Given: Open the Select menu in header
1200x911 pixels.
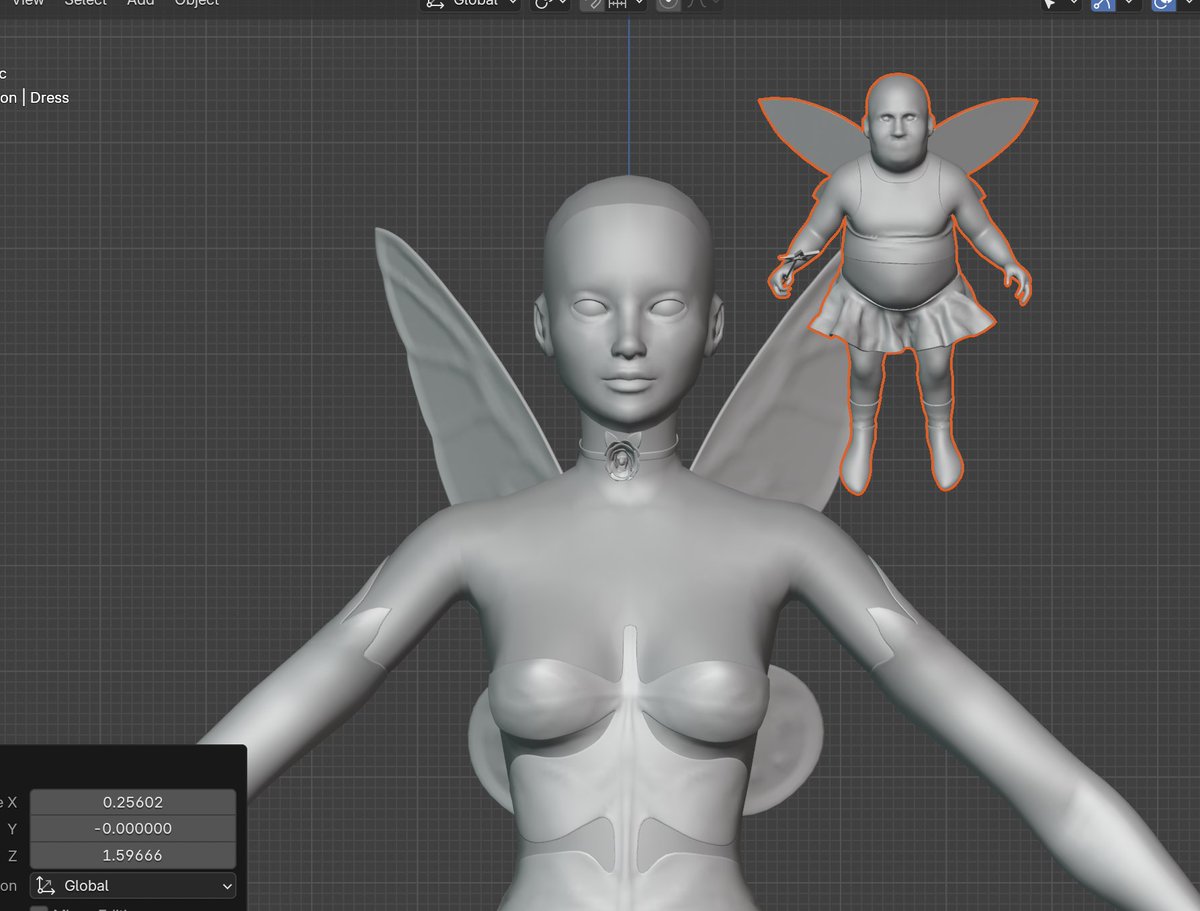Looking at the screenshot, I should pos(85,4).
